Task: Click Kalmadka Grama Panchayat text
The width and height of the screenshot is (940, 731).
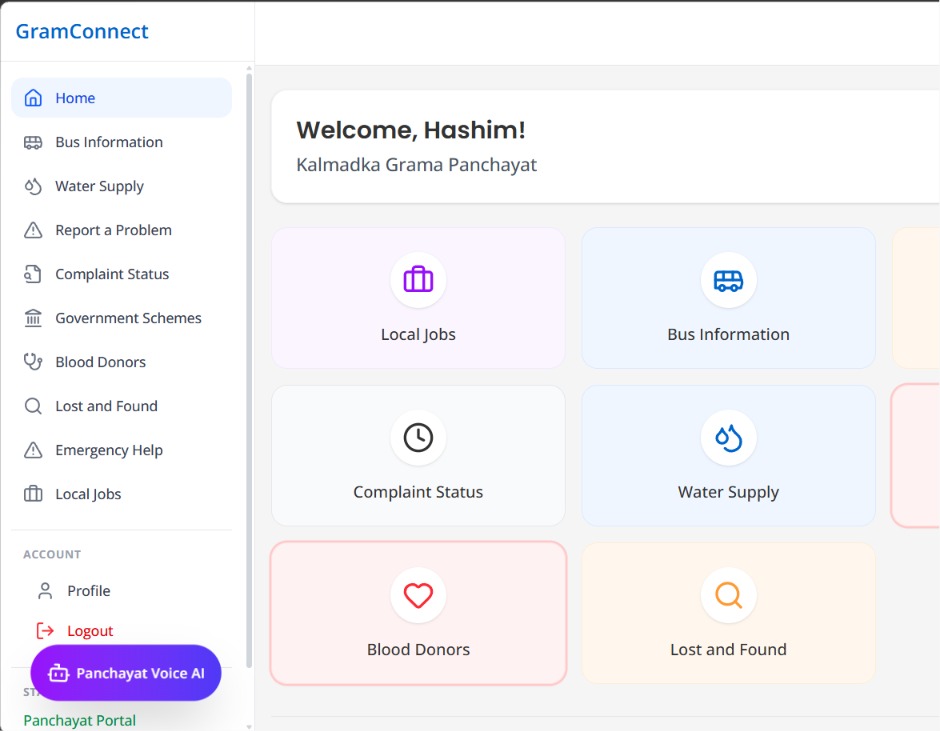Action: point(417,165)
